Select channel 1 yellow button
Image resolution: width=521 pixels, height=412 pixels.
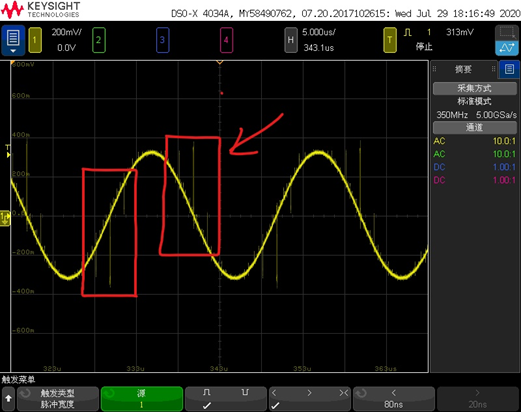pos(35,40)
